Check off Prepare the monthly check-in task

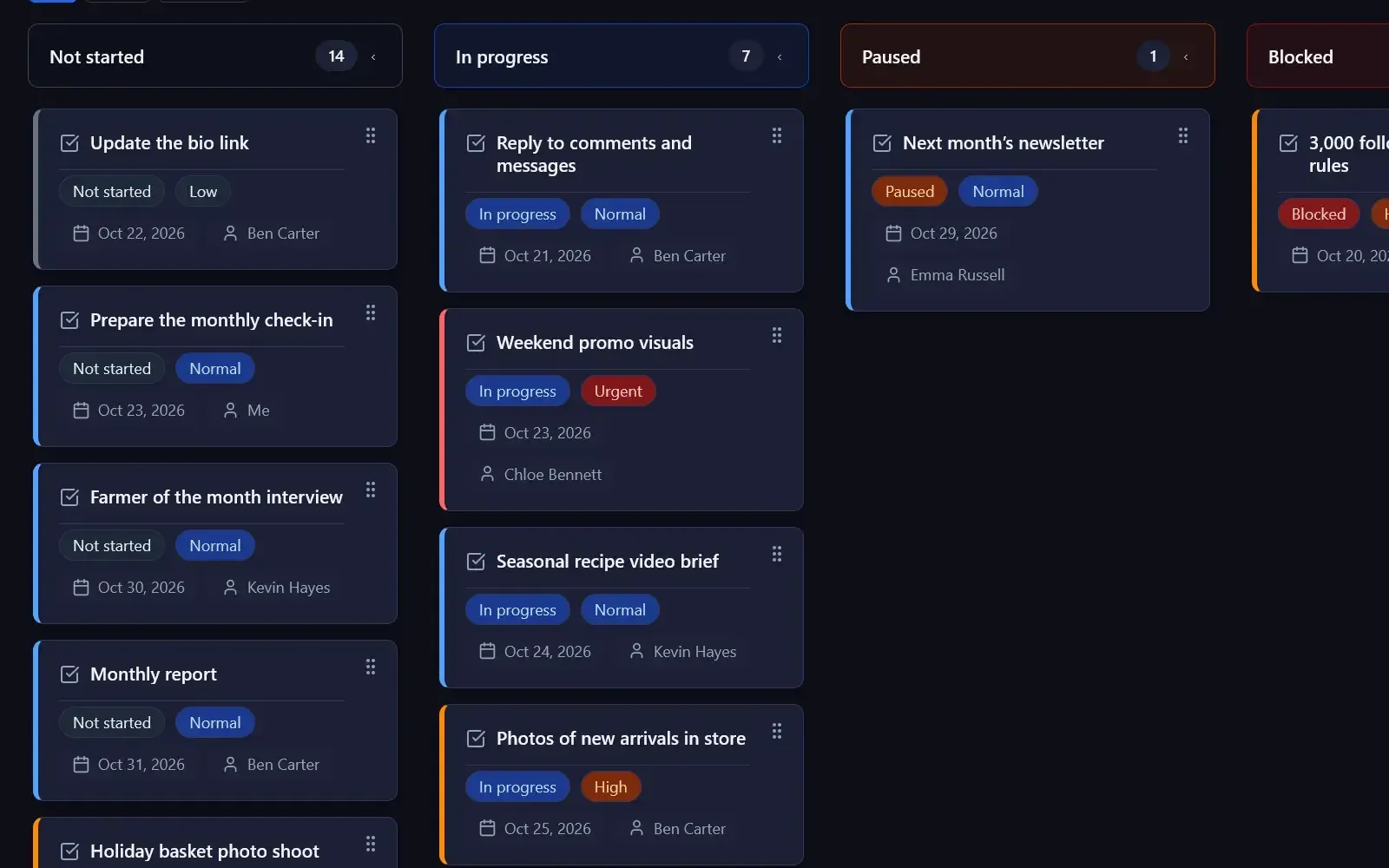(x=69, y=320)
